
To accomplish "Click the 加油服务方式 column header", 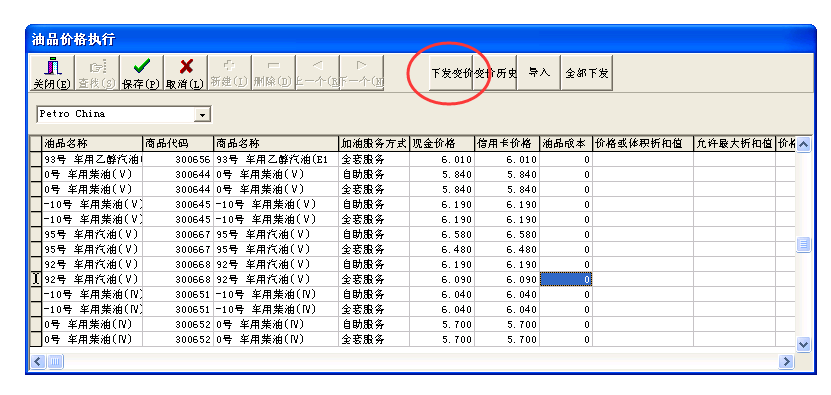I will (x=374, y=144).
